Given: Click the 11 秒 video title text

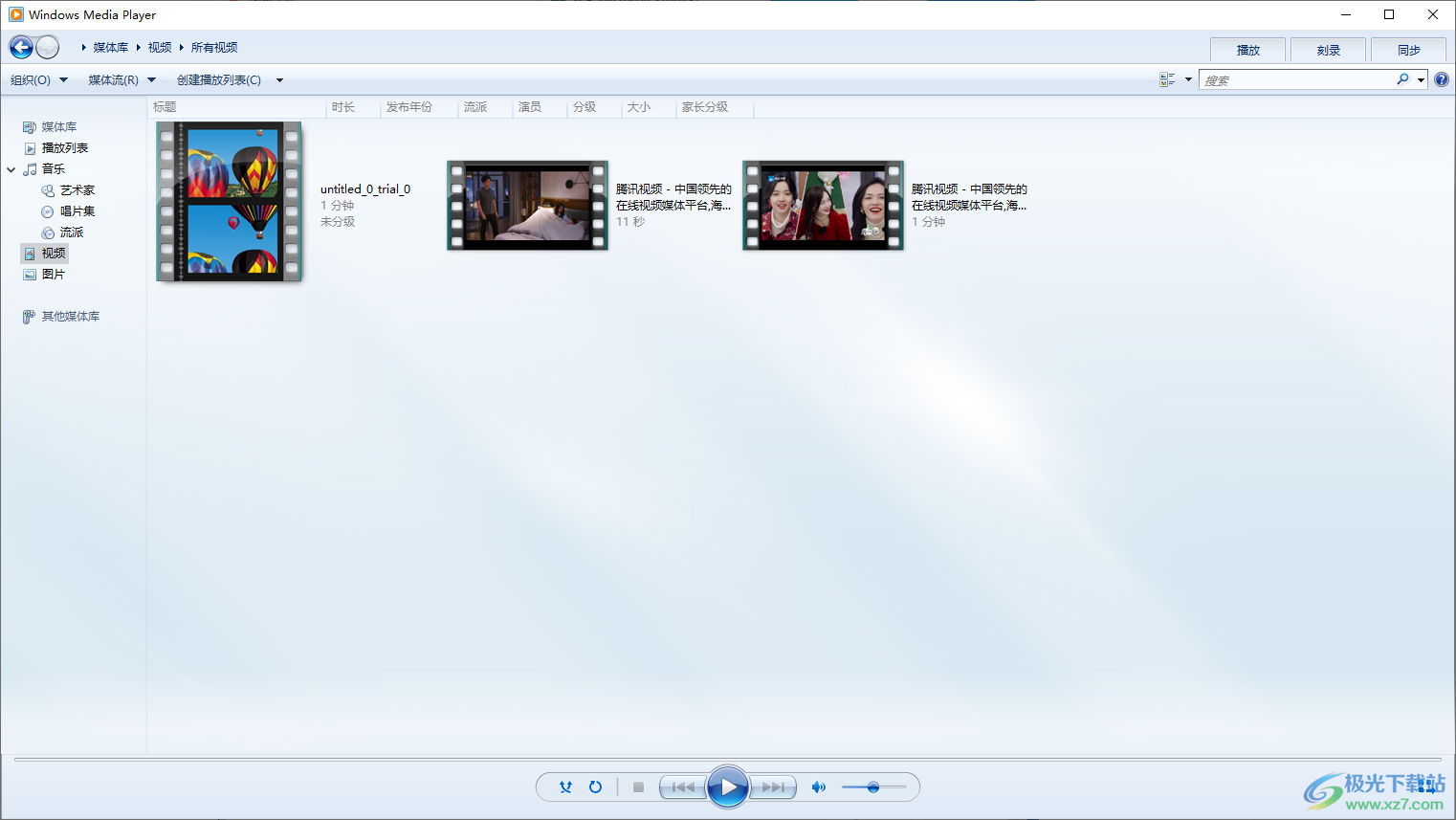Looking at the screenshot, I should click(x=673, y=197).
